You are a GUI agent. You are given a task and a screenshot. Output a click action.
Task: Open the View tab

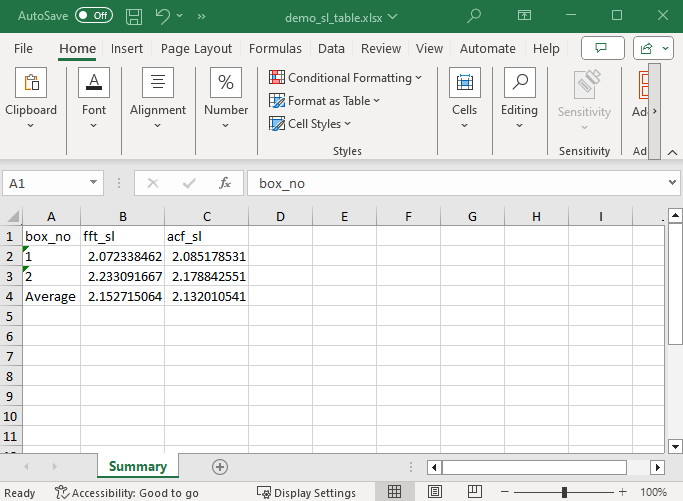tap(429, 48)
